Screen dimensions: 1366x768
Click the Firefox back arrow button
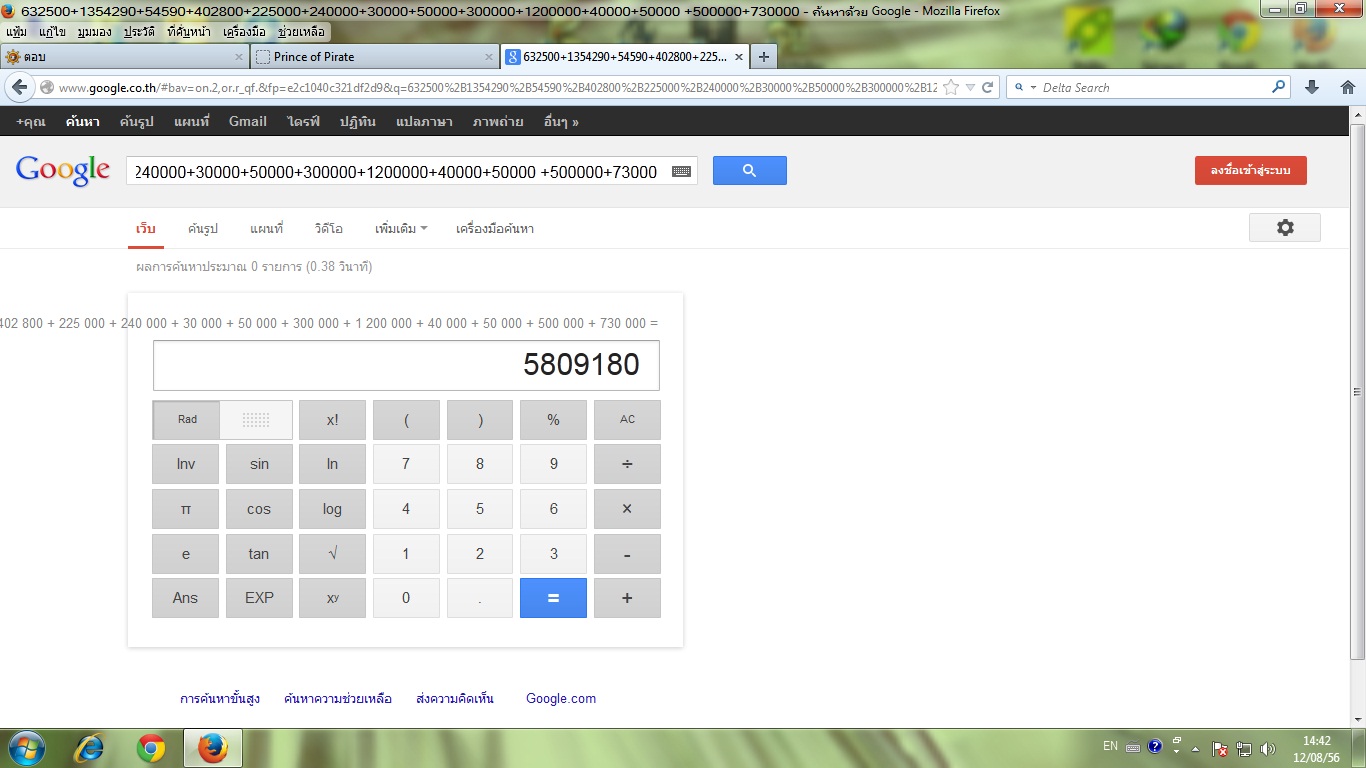click(x=20, y=87)
